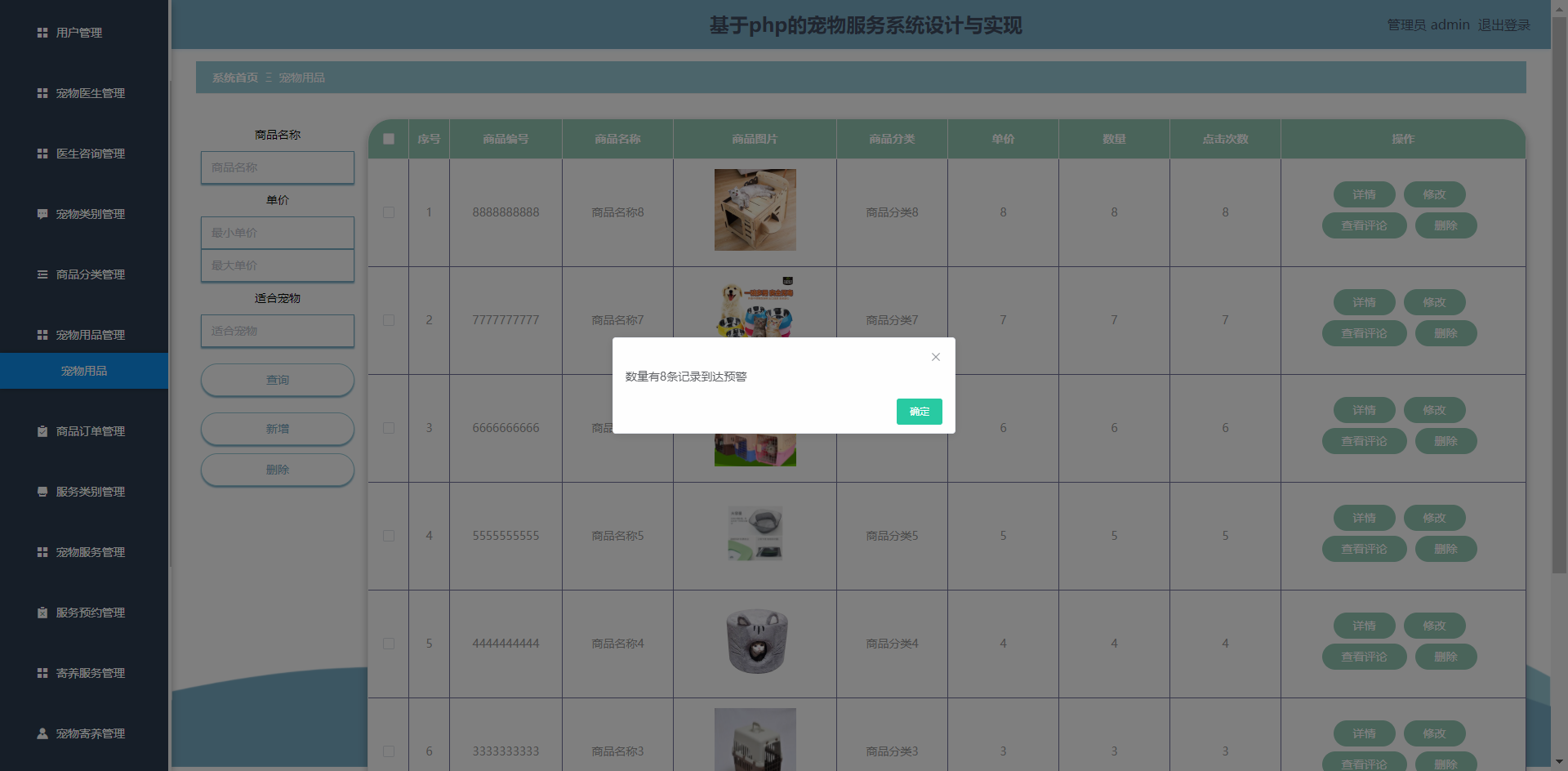The width and height of the screenshot is (1568, 771).
Task: Click the 单价 column header
Action: 1003,139
